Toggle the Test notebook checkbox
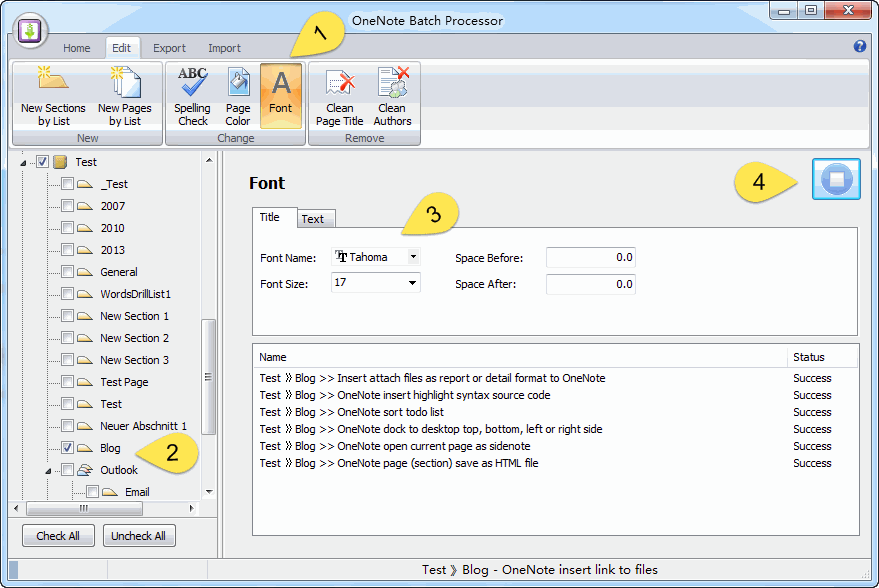The width and height of the screenshot is (879, 588). coord(42,162)
